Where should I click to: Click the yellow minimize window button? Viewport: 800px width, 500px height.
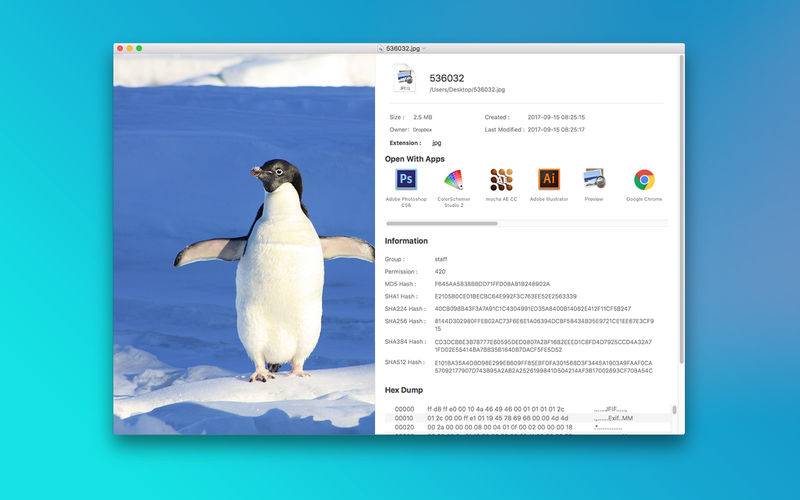tap(130, 48)
